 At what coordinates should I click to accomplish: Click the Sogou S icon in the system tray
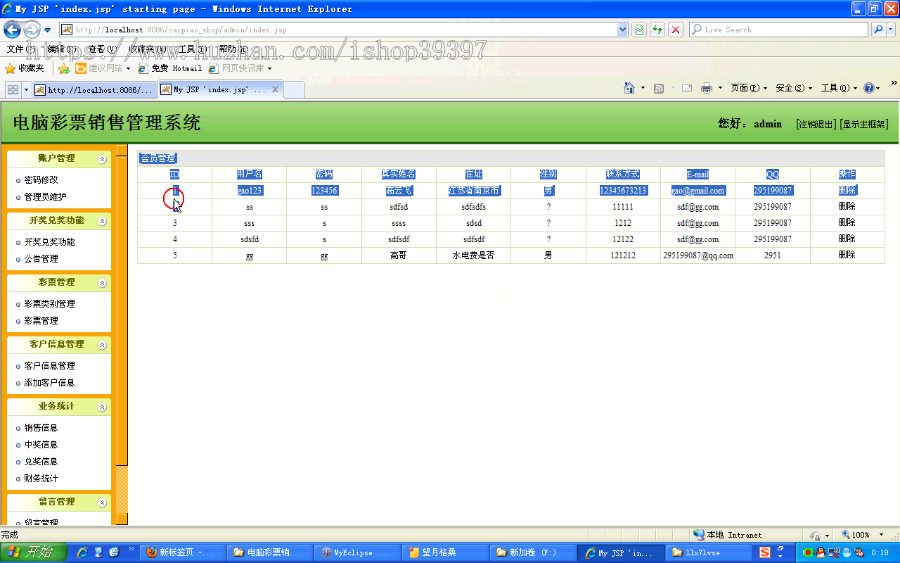[x=764, y=552]
